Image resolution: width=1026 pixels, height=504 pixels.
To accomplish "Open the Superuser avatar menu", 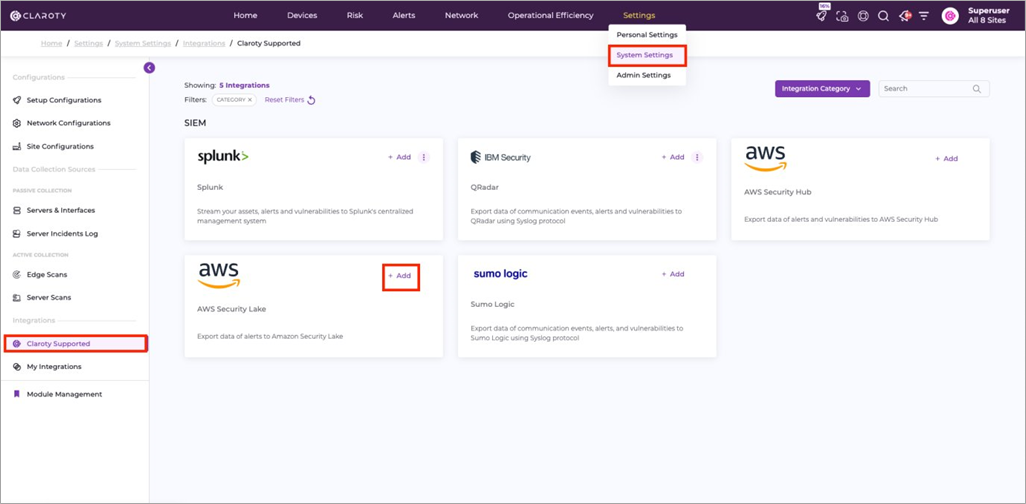I will click(950, 16).
